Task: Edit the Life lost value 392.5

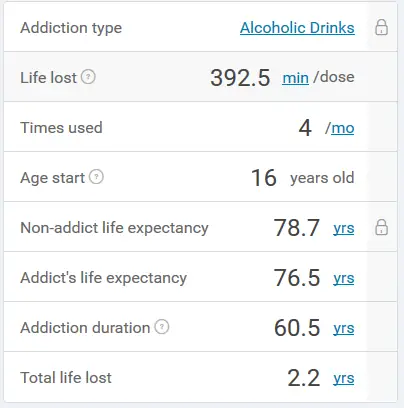Action: pyautogui.click(x=240, y=78)
